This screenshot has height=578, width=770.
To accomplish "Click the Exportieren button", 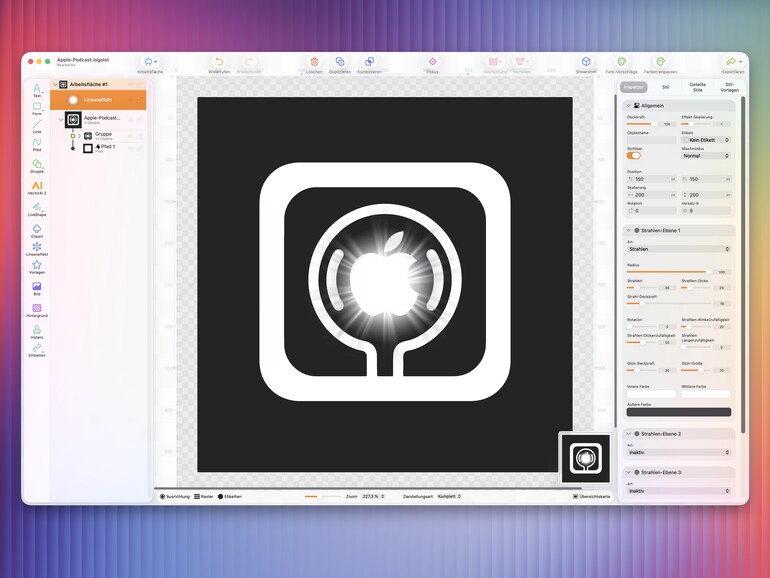I will point(733,64).
